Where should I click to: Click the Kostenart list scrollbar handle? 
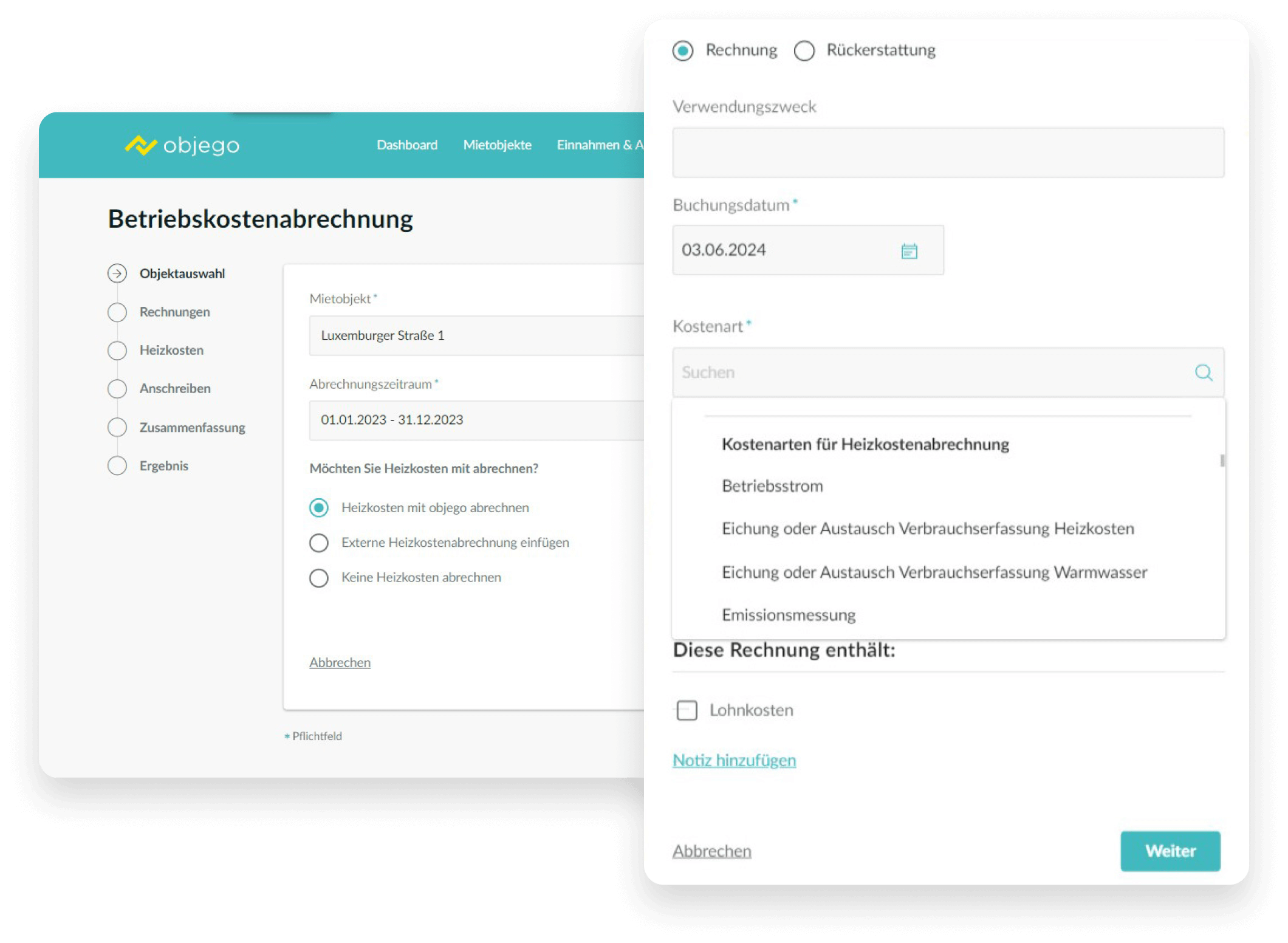coord(1222,461)
